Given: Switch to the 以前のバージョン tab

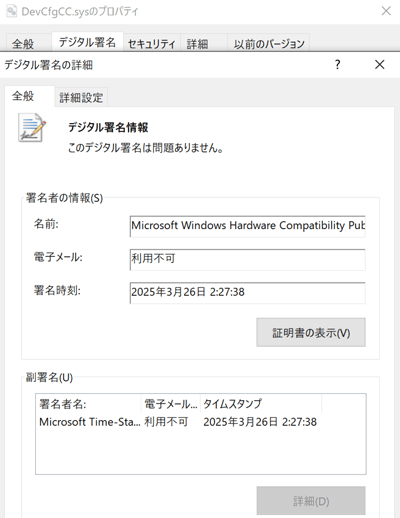Looking at the screenshot, I should pos(269,44).
